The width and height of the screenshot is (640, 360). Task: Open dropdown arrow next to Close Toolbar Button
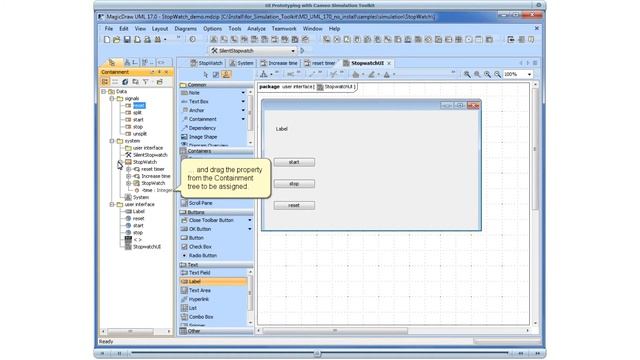click(250, 220)
